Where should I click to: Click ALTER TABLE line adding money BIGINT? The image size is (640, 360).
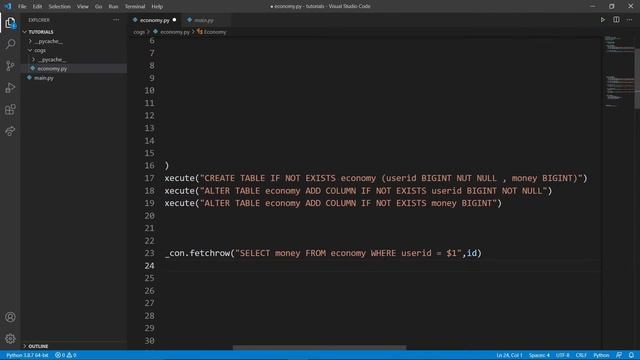coord(333,203)
